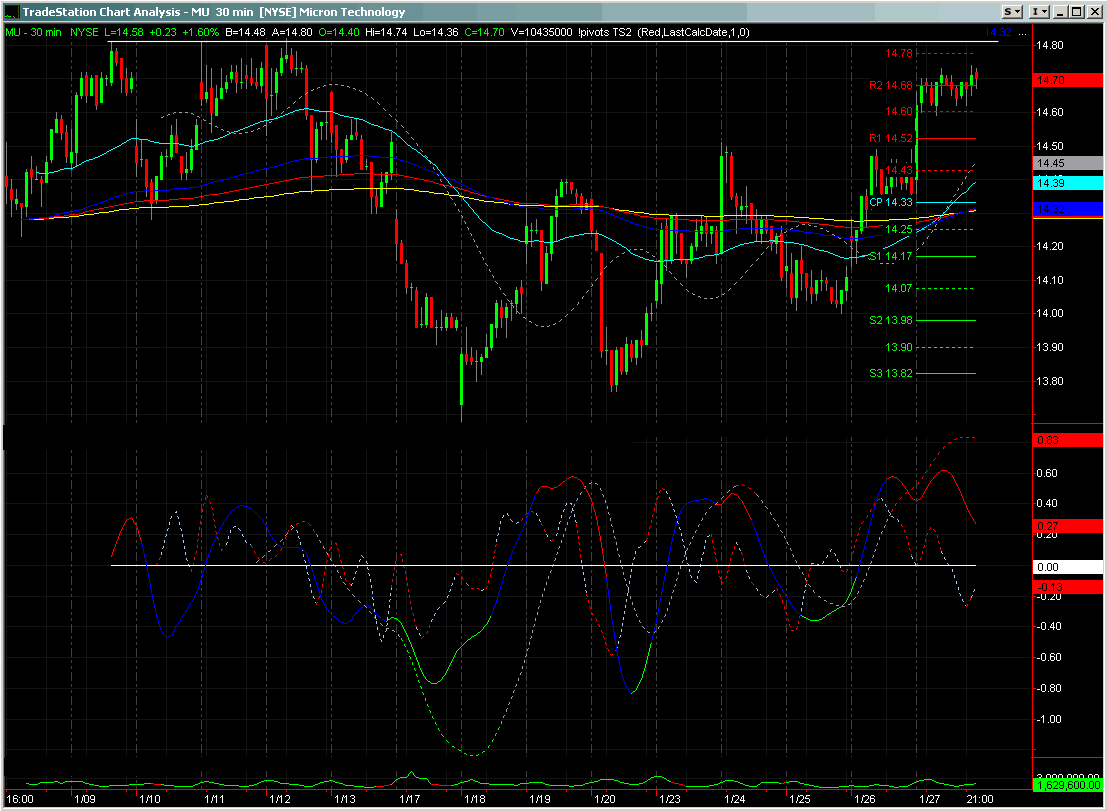Screen dimensions: 1107x811
Task: Maximize the Chart Analysis window
Action: point(1077,11)
